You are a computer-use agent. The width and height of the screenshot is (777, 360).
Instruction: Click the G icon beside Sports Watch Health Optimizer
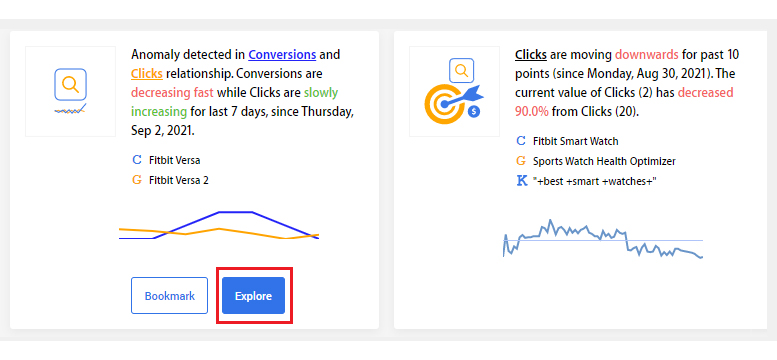point(521,161)
